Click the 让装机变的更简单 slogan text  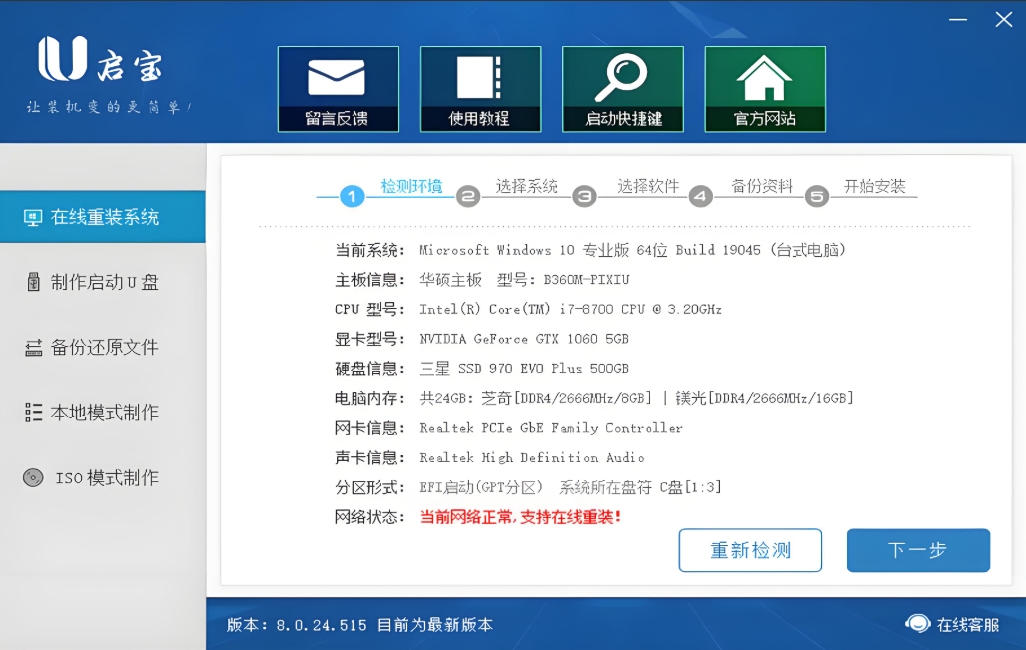click(108, 107)
